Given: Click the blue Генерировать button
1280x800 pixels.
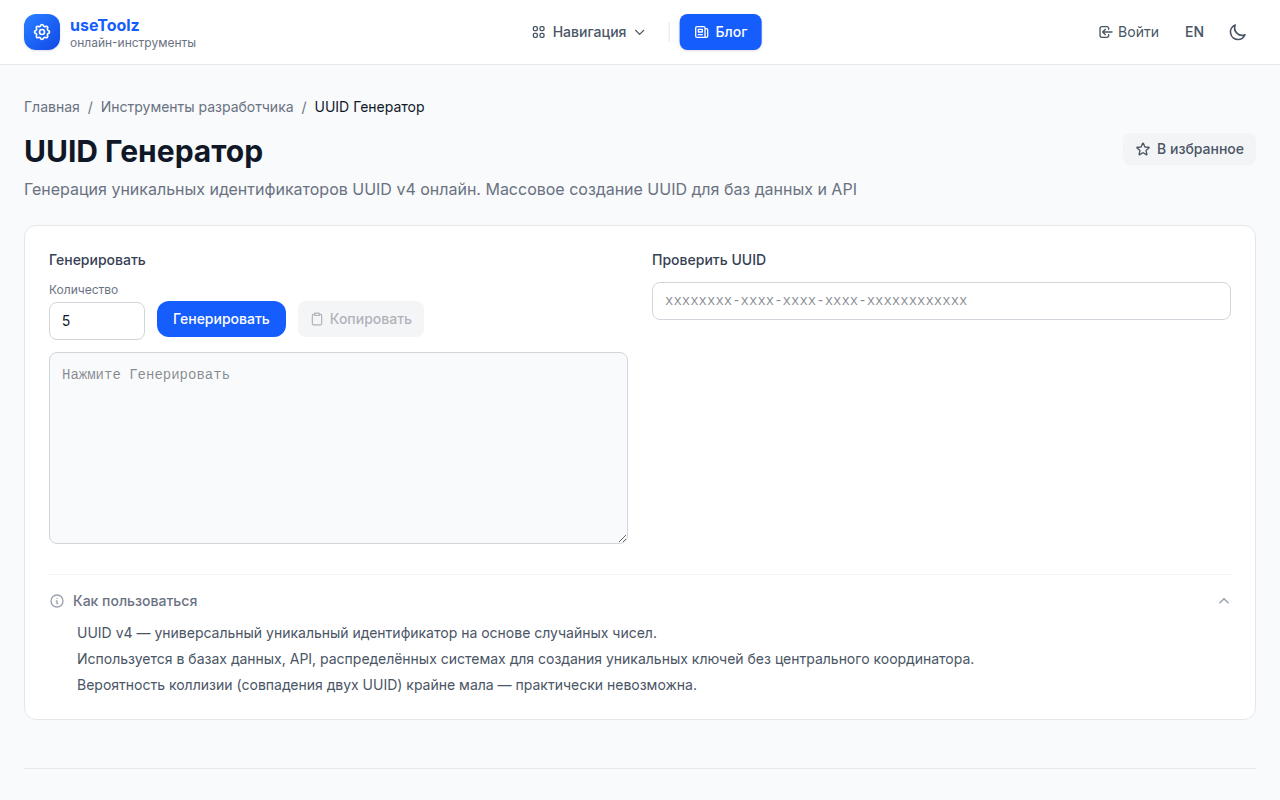Looking at the screenshot, I should click(x=221, y=319).
